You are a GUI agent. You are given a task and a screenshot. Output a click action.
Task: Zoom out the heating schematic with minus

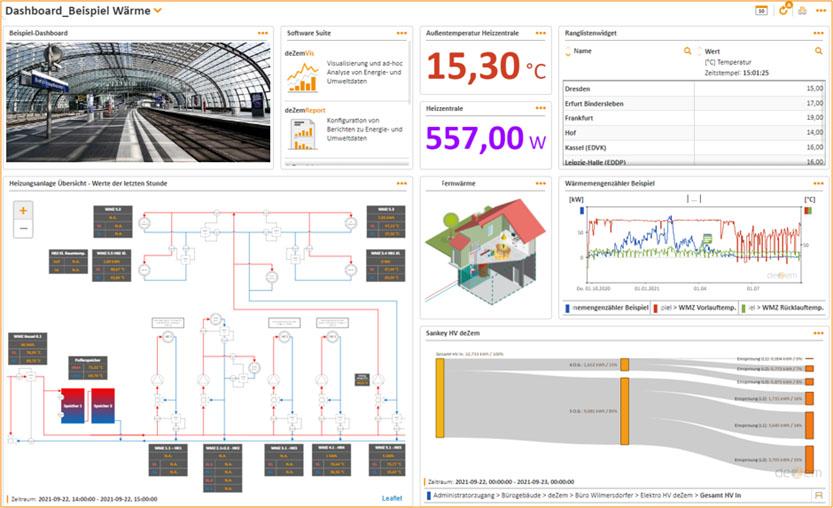pyautogui.click(x=23, y=228)
